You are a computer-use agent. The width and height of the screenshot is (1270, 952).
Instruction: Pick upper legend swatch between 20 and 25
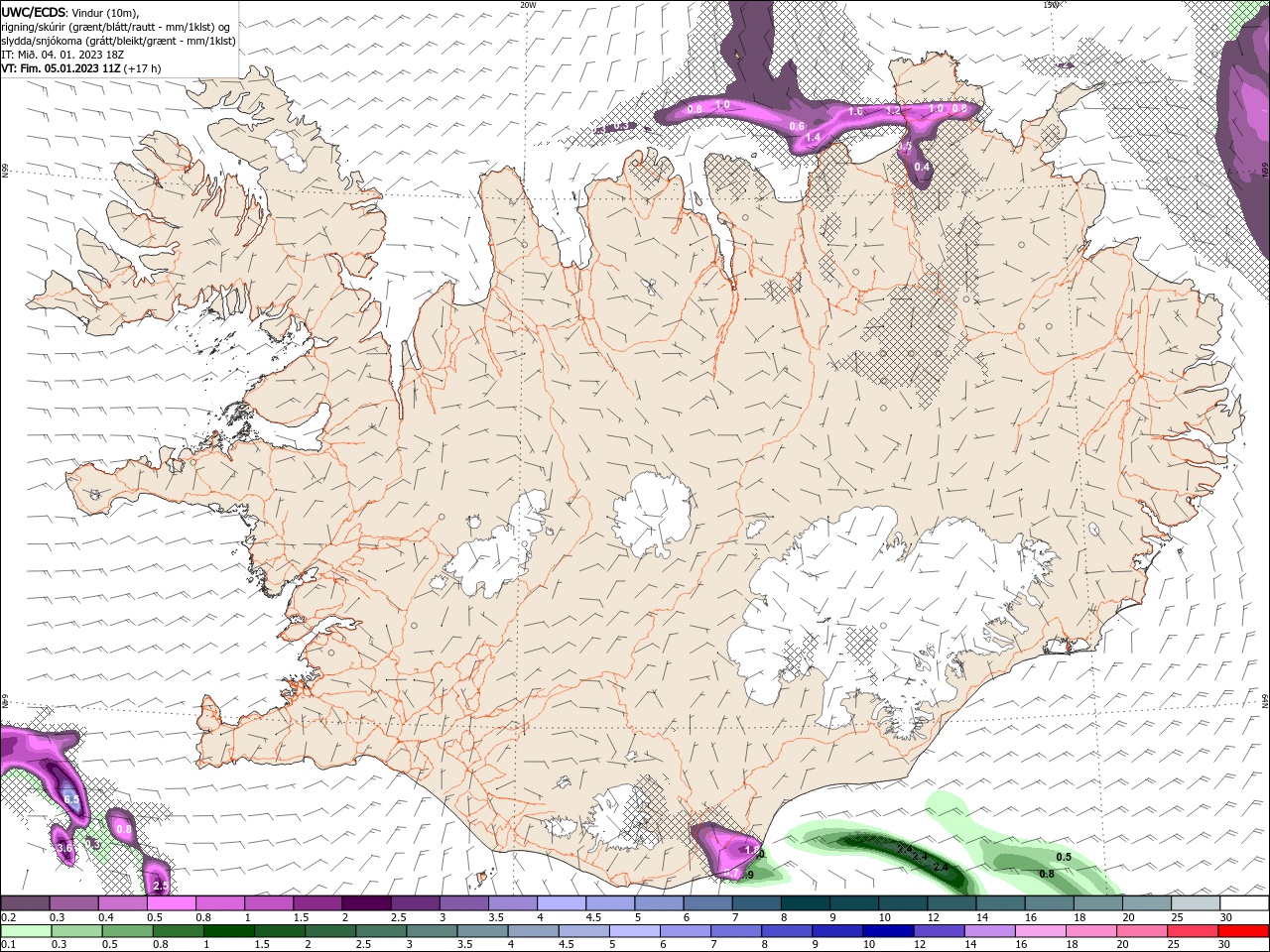pos(1148,903)
